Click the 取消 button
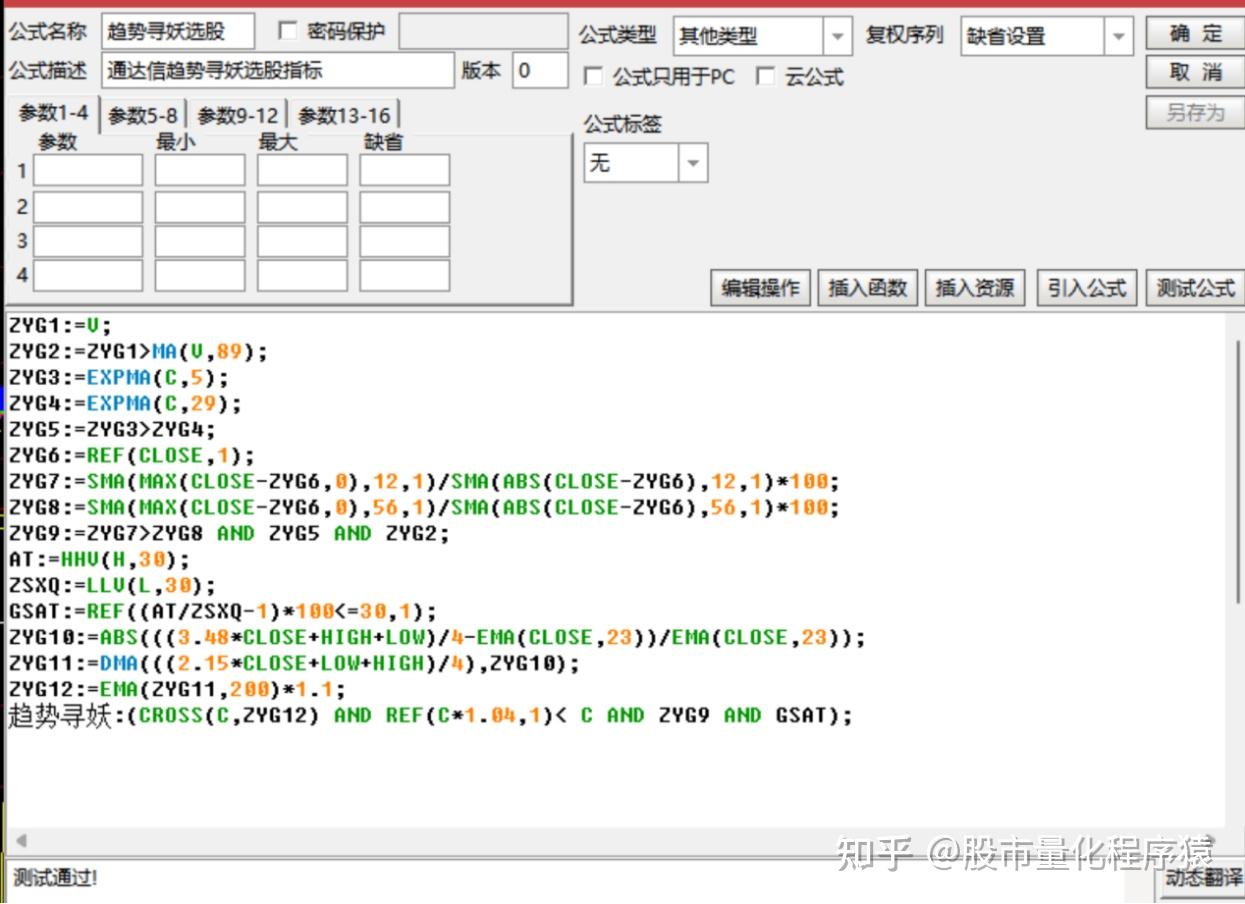This screenshot has width=1245, height=904. (1195, 72)
